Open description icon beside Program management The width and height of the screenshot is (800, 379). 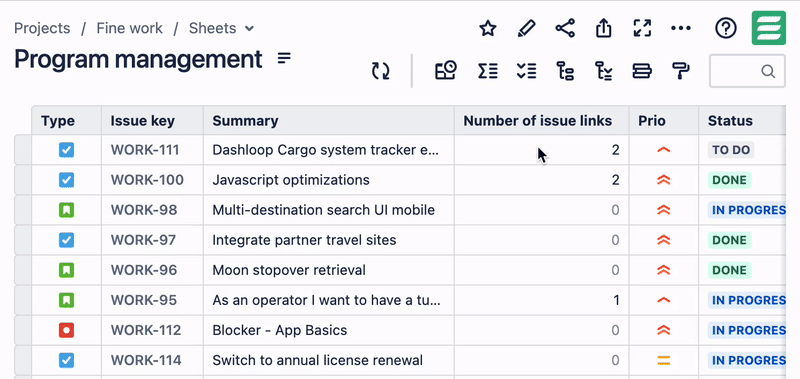pos(284,59)
